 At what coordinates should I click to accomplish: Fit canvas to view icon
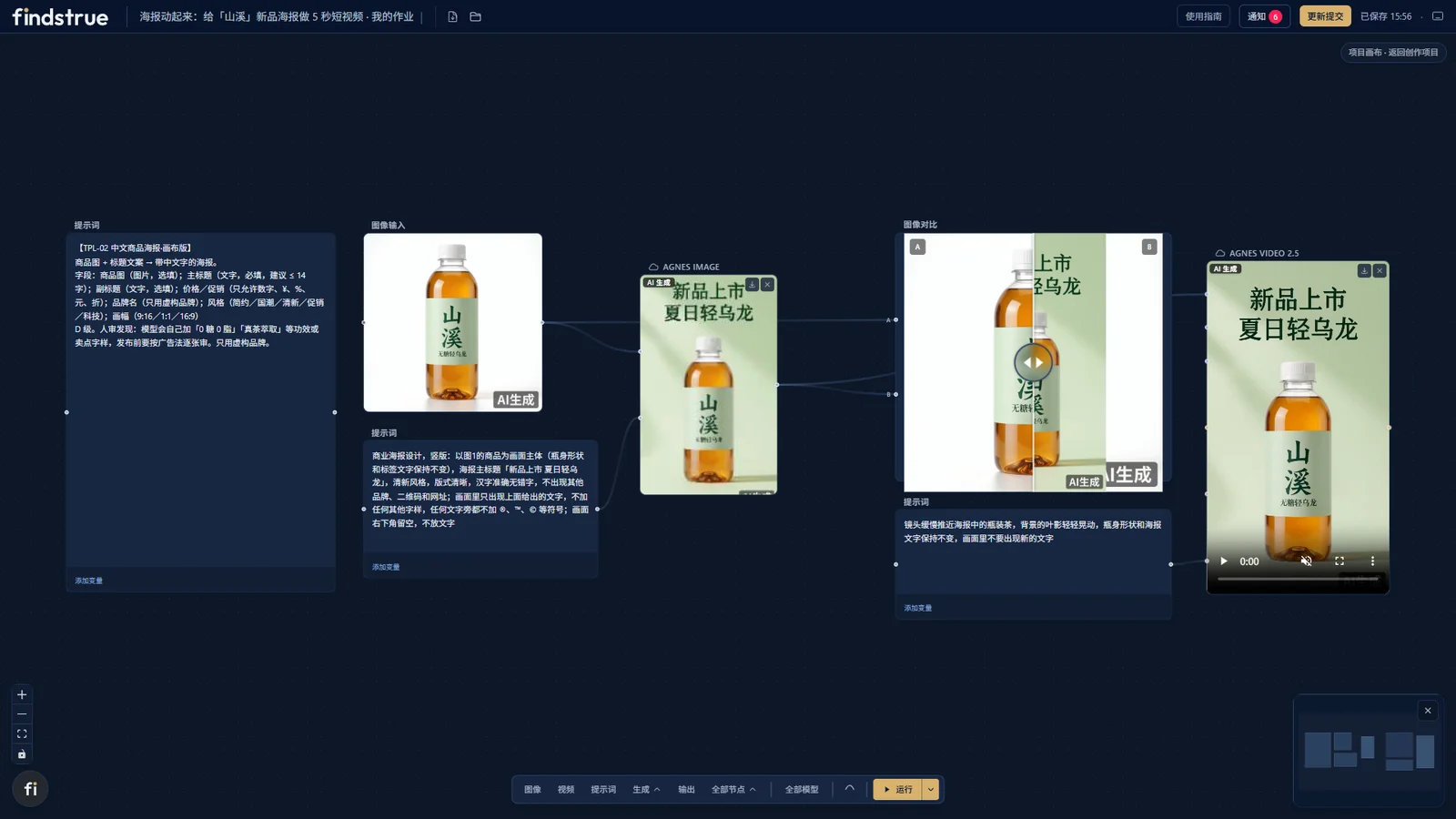coord(22,734)
